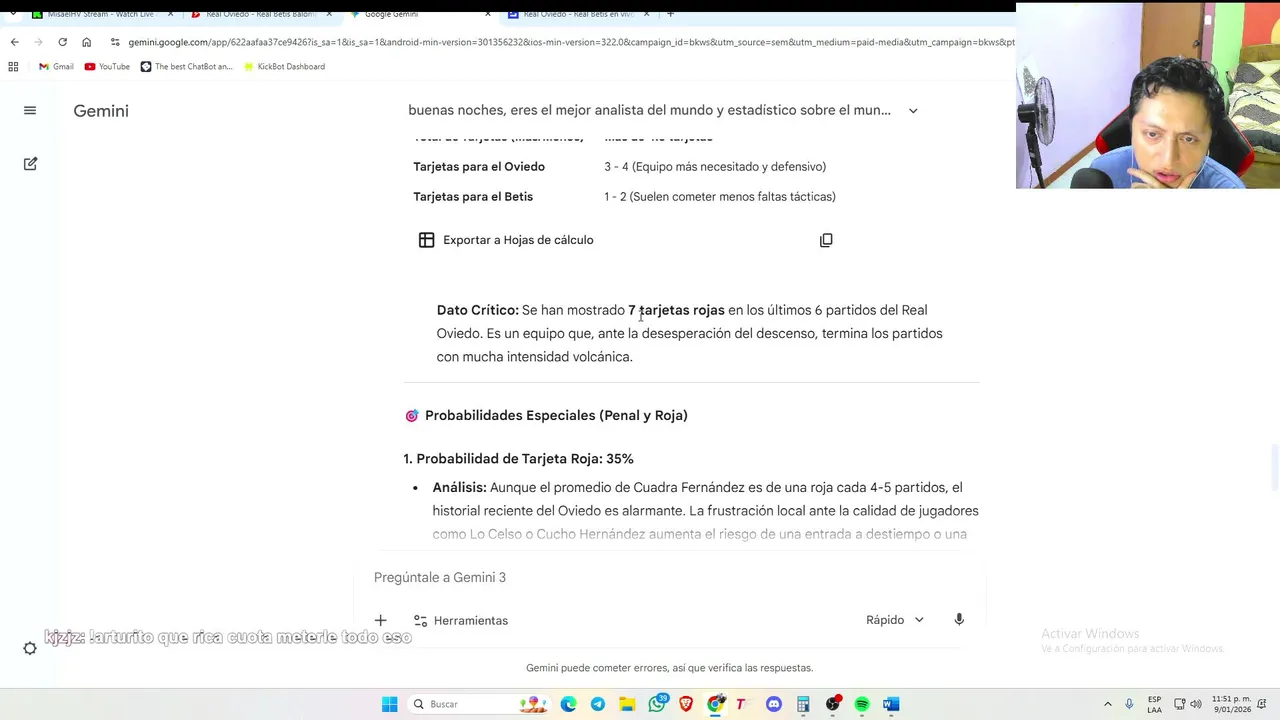Viewport: 1280px width, 720px height.
Task: Click the page vertical scrollbar
Action: pyautogui.click(x=1275, y=470)
